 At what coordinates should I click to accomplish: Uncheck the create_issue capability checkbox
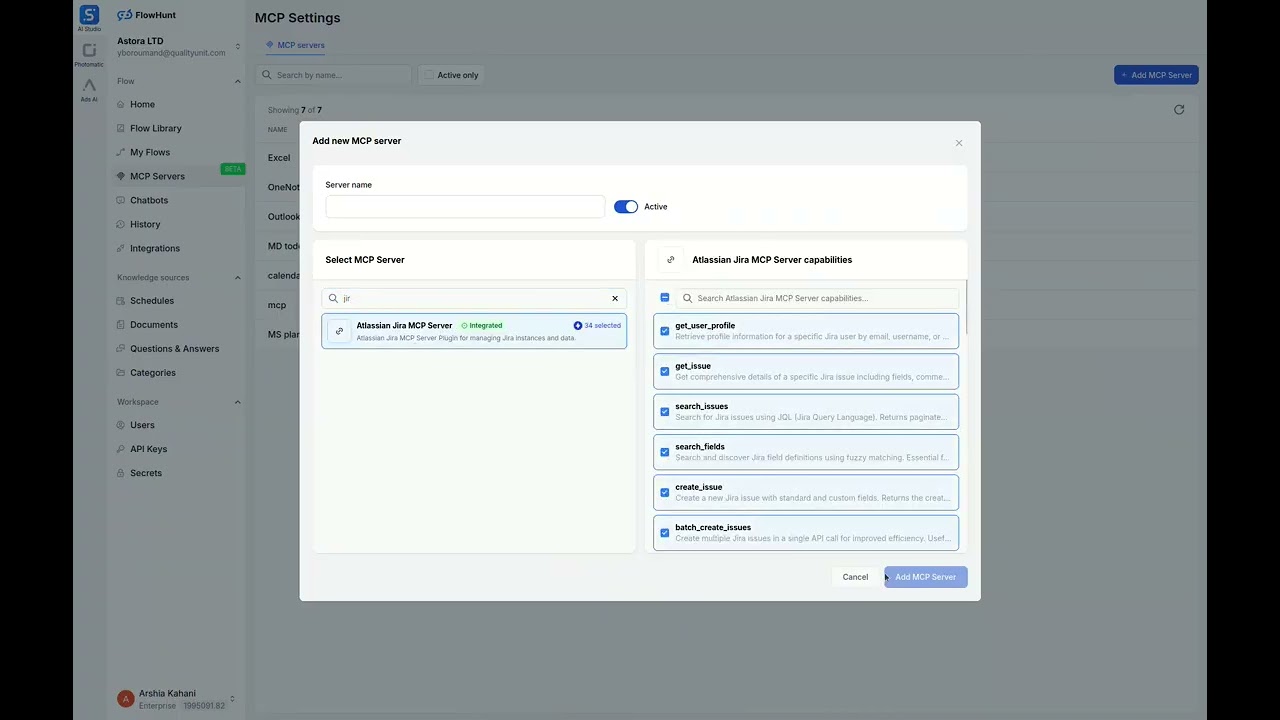[665, 492]
